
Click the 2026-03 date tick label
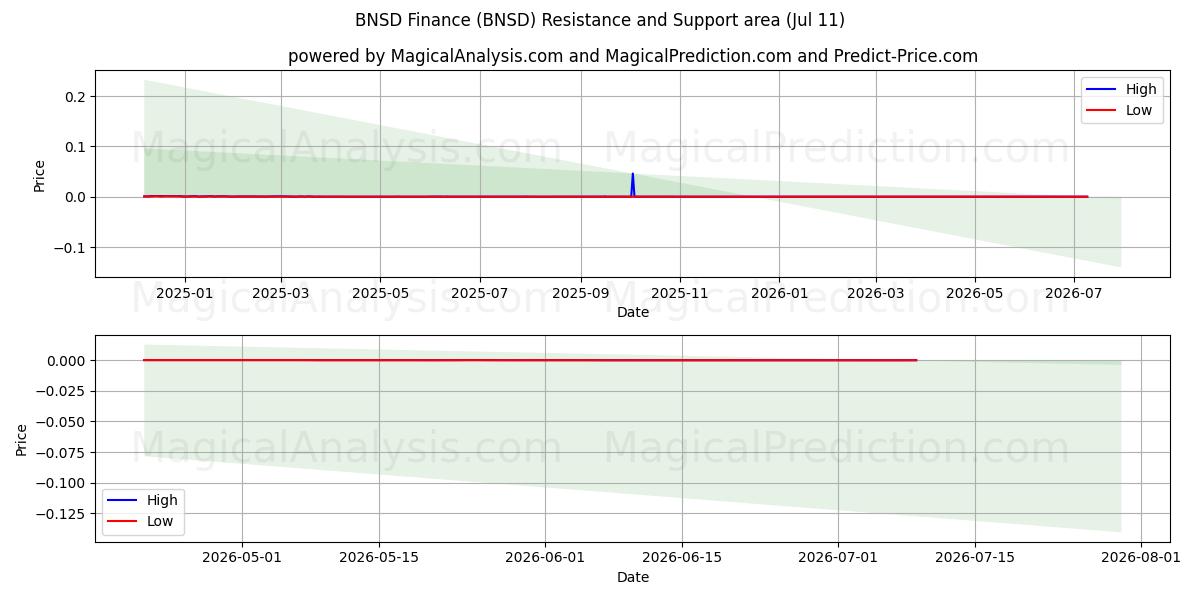[x=876, y=293]
